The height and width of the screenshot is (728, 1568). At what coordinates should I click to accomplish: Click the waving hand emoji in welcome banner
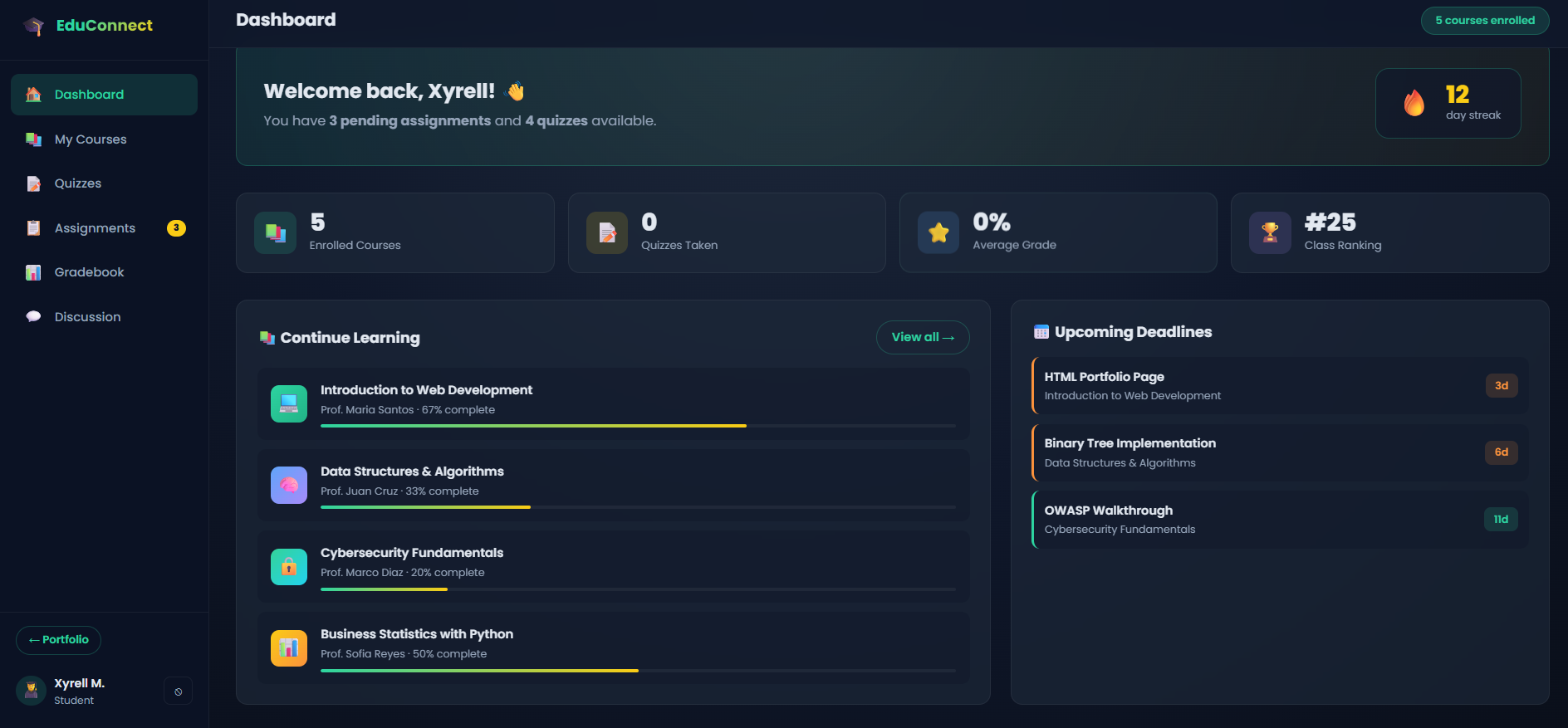pyautogui.click(x=515, y=91)
